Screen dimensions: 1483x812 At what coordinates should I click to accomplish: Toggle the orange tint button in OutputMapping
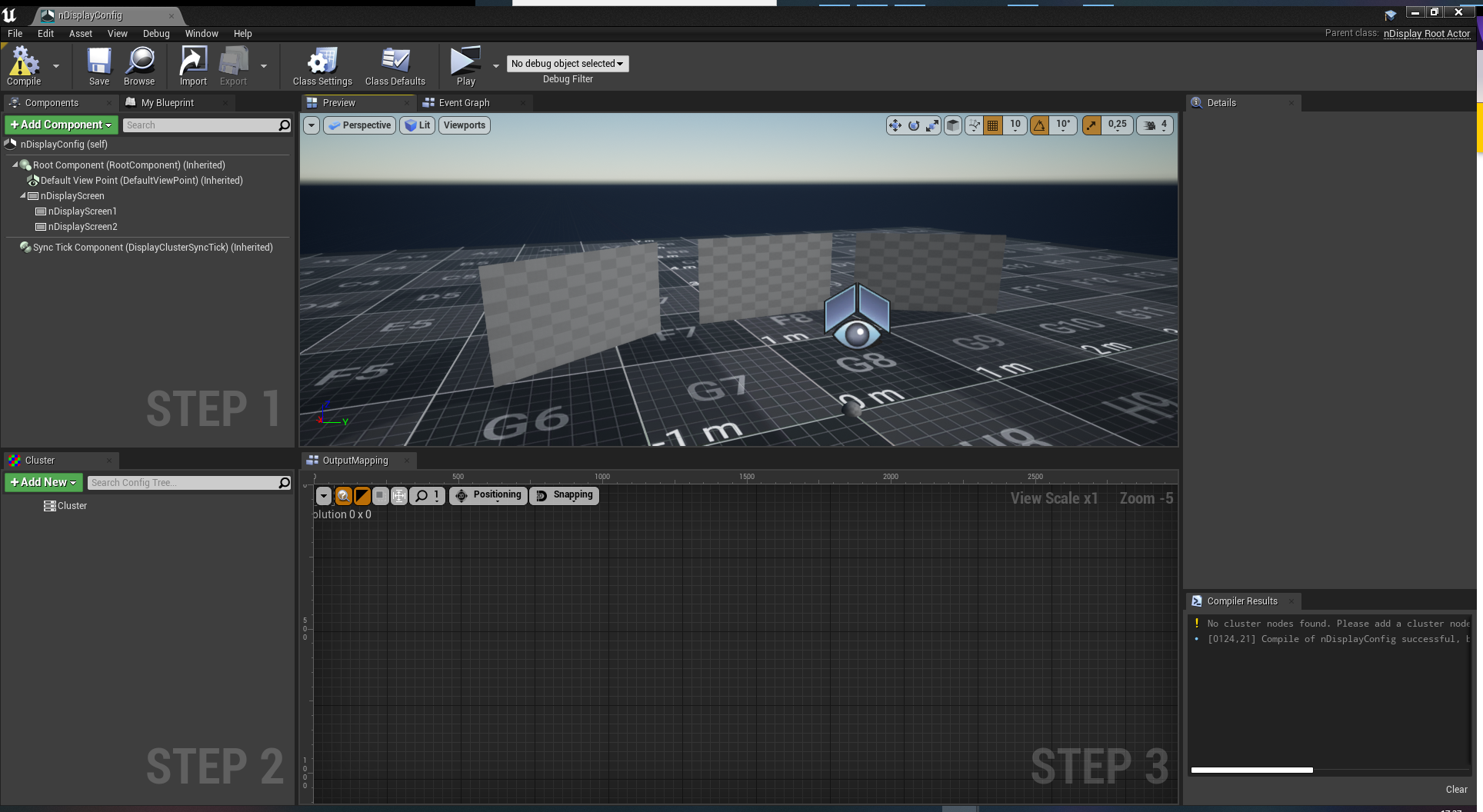click(x=362, y=496)
